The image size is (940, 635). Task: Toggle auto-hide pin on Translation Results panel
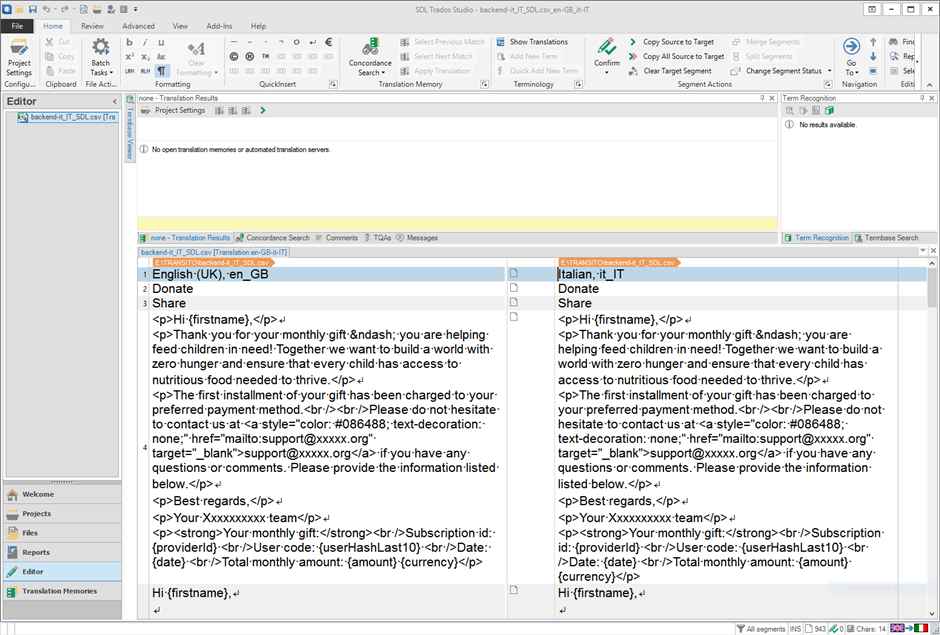coord(763,98)
